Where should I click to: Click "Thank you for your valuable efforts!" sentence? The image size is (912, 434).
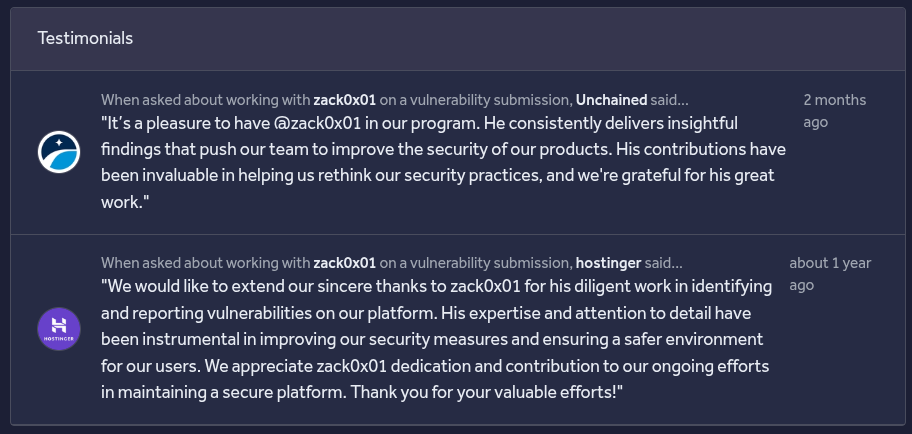pos(485,391)
